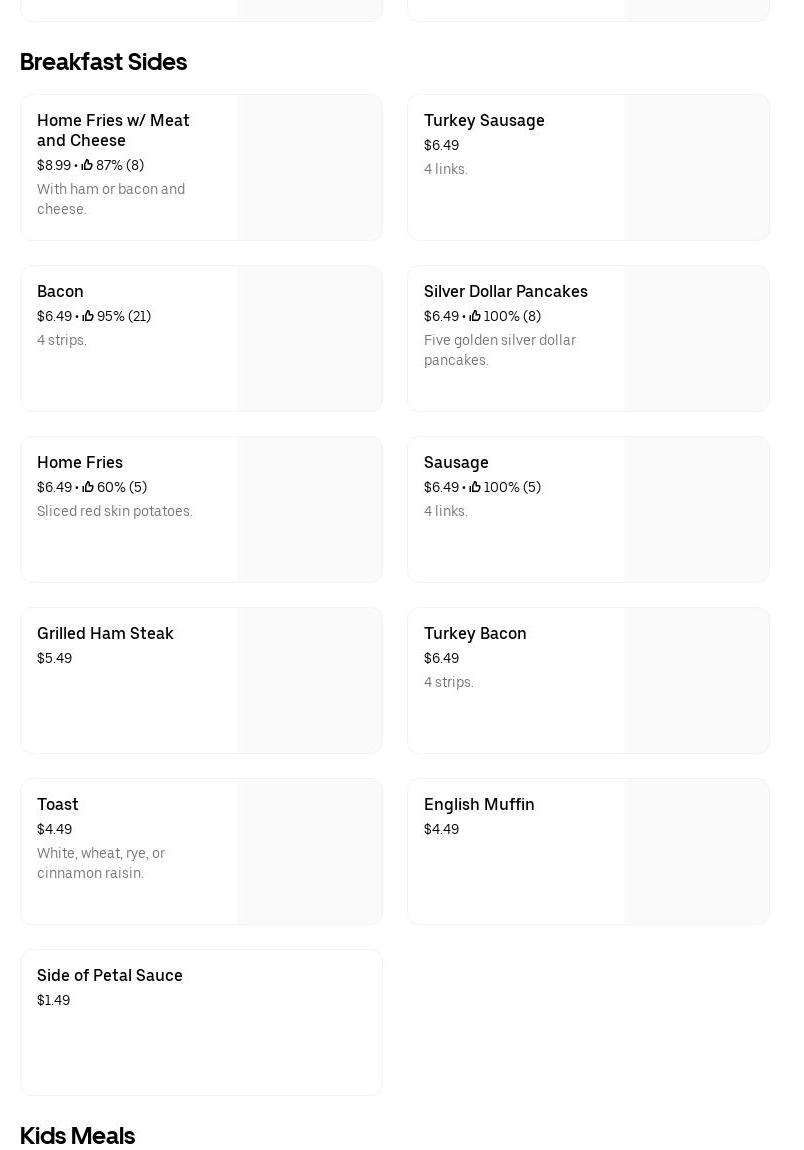Viewport: 804px width, 1150px height.
Task: Select thumbs-up icon on the Sausage 100% (5) rating
Action: click(x=475, y=487)
